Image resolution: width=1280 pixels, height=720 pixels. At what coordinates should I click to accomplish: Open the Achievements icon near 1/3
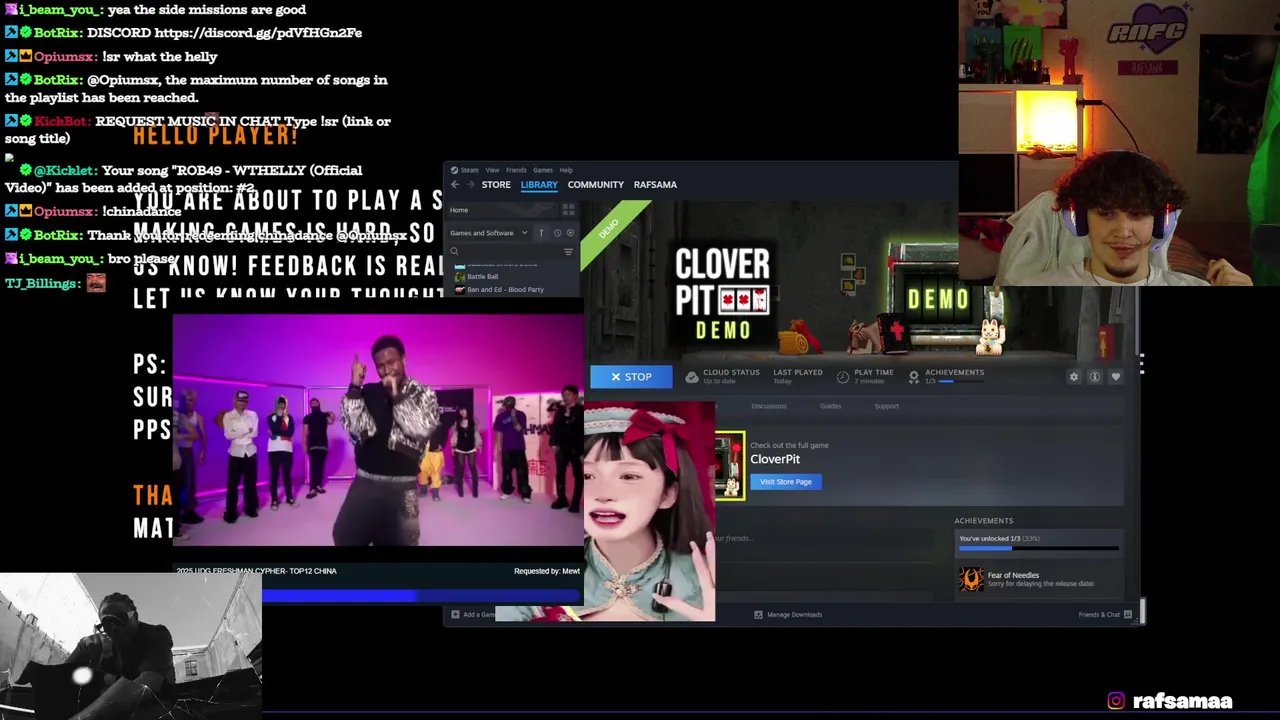click(913, 377)
